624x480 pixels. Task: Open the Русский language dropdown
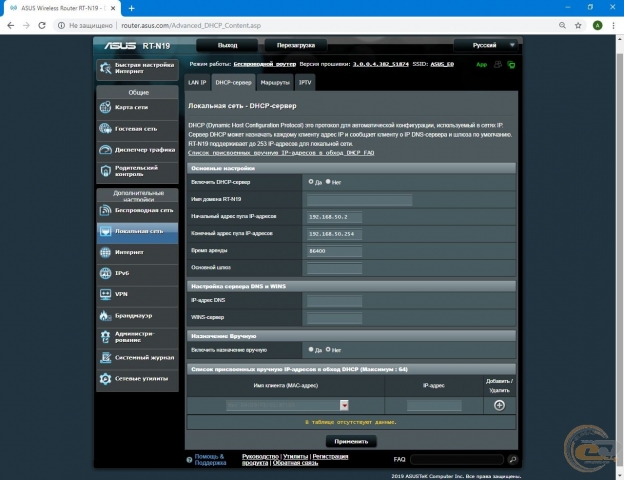[486, 45]
